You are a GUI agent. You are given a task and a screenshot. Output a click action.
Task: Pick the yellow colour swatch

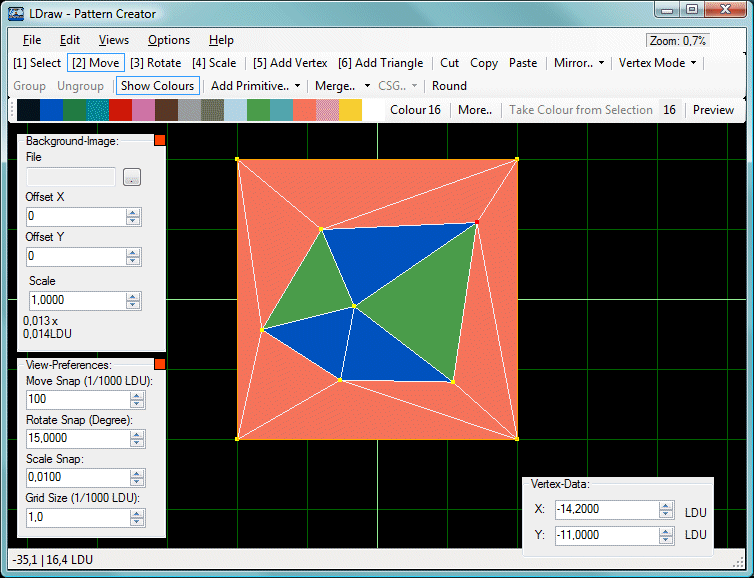pos(351,110)
